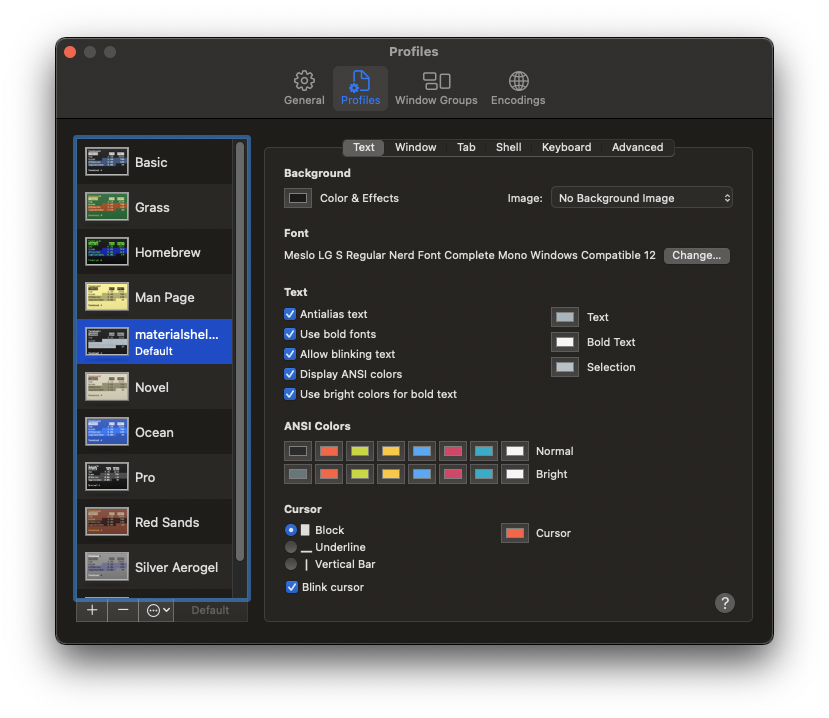Screen dimensions: 829x718
Task: Add a new profile with the plus icon
Action: (91, 610)
